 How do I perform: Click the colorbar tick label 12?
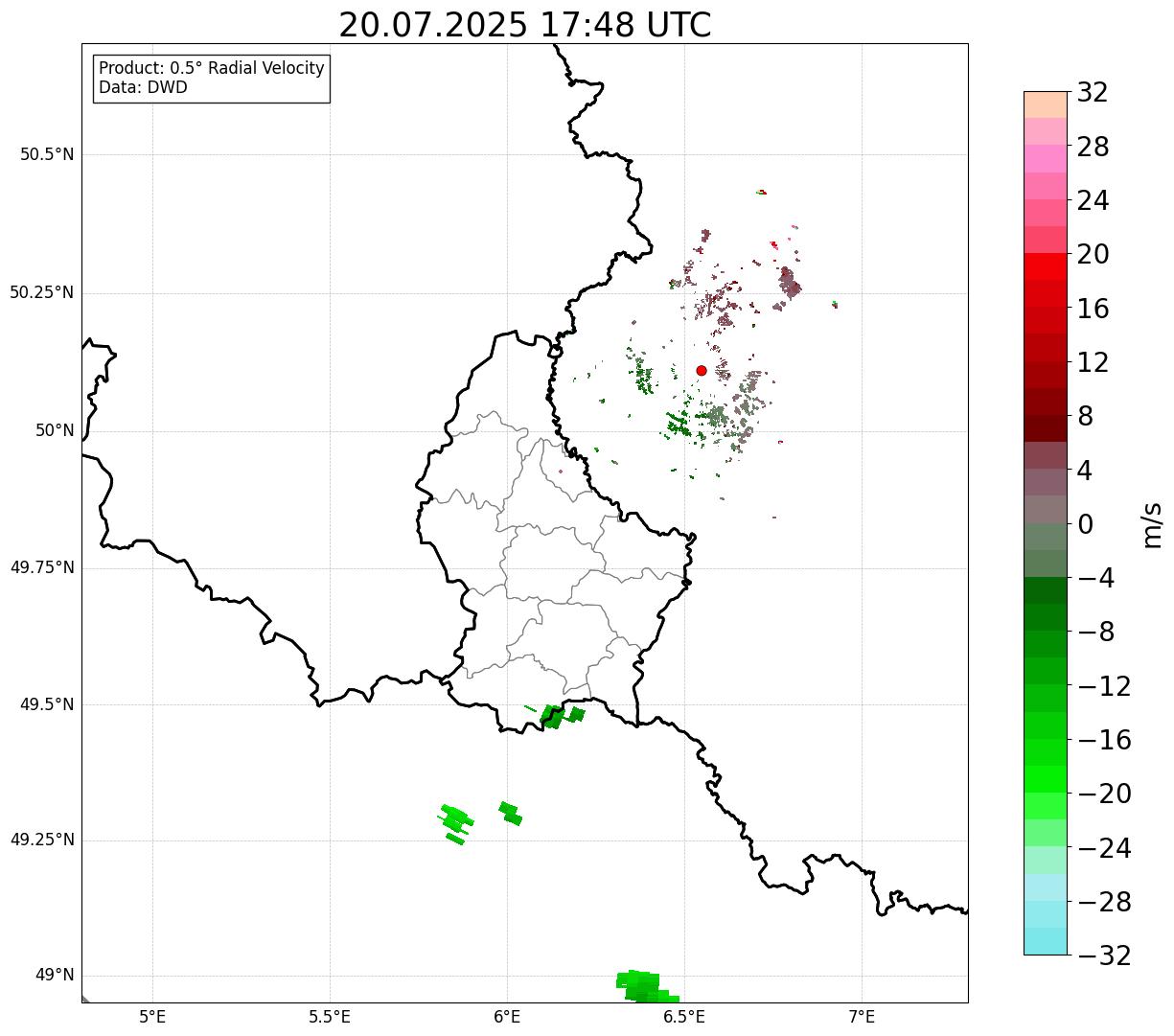[1093, 362]
